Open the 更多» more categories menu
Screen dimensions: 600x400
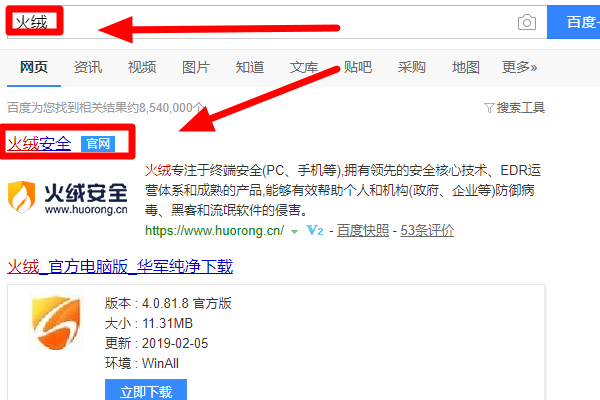pyautogui.click(x=519, y=67)
